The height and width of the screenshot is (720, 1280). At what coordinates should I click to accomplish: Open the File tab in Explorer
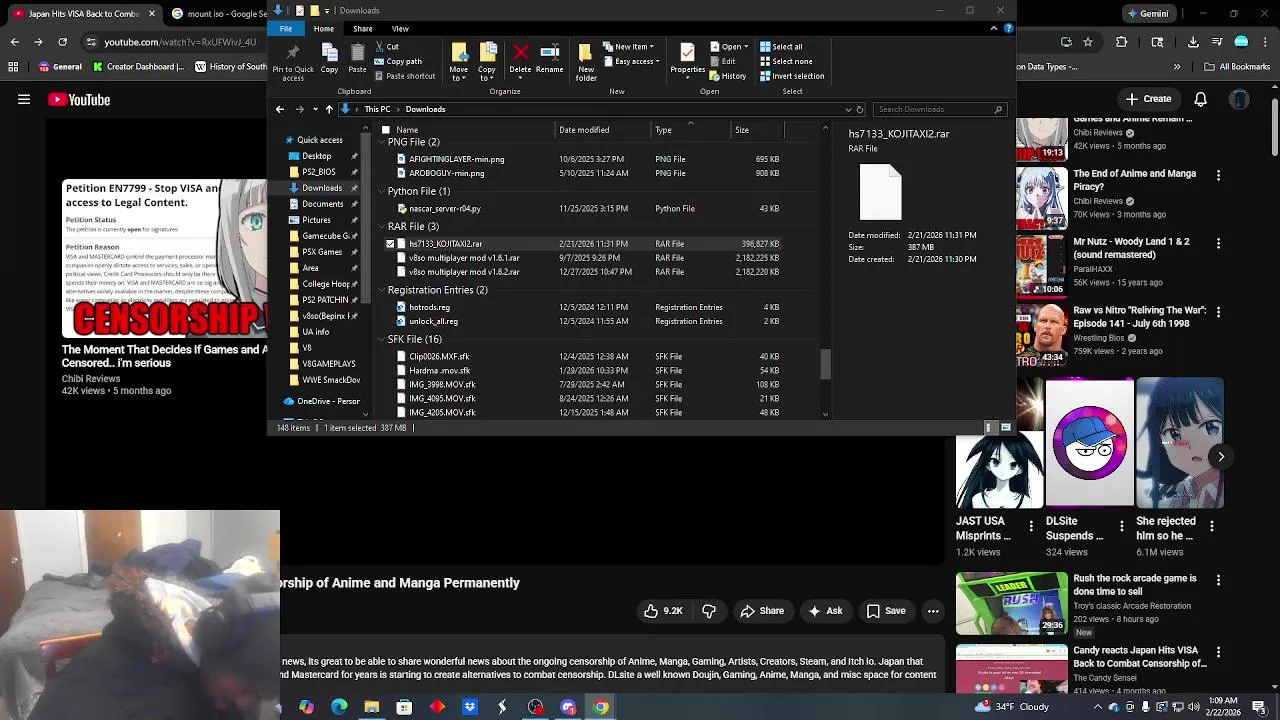click(x=286, y=28)
